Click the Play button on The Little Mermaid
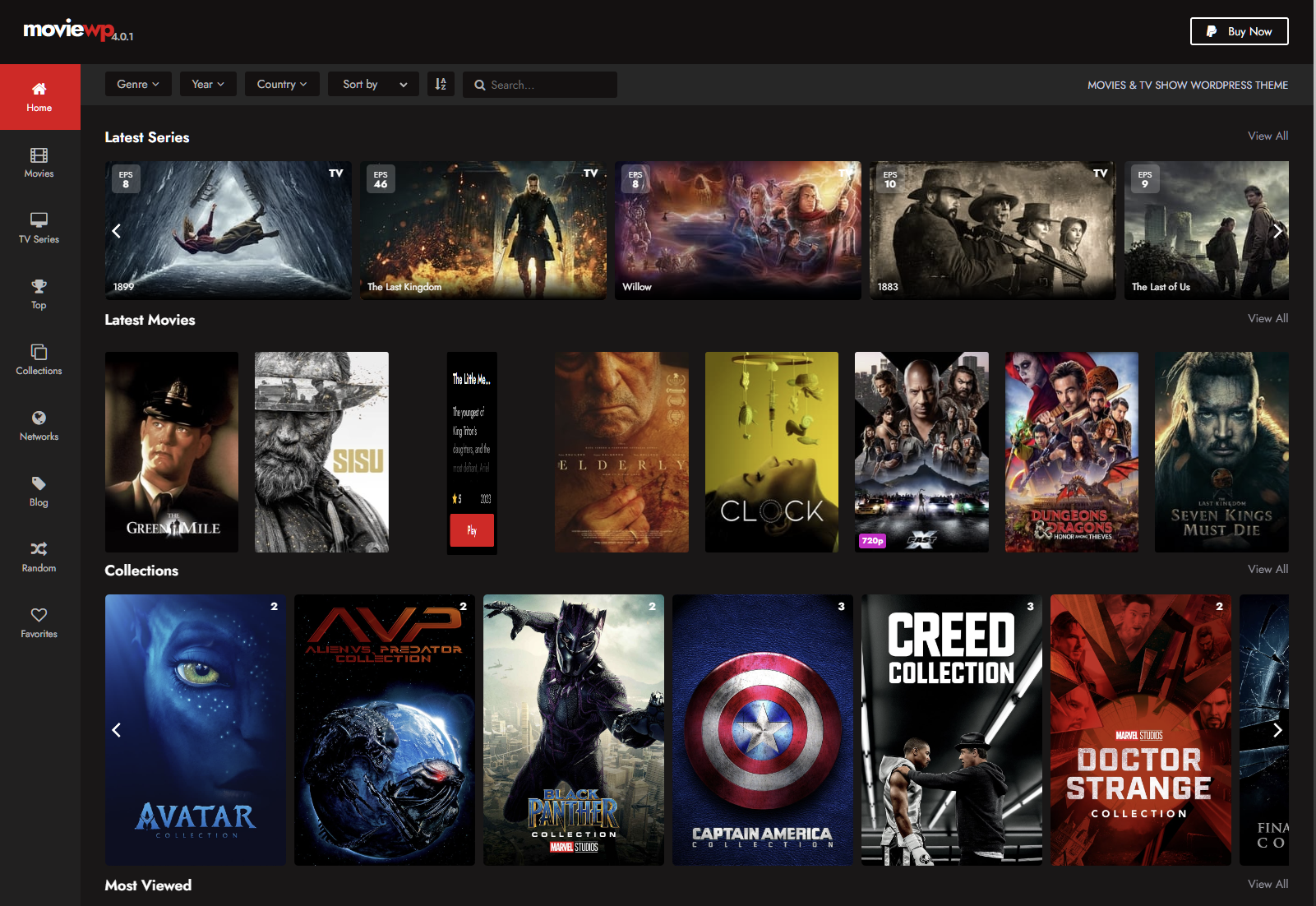The height and width of the screenshot is (906, 1316). 471,530
